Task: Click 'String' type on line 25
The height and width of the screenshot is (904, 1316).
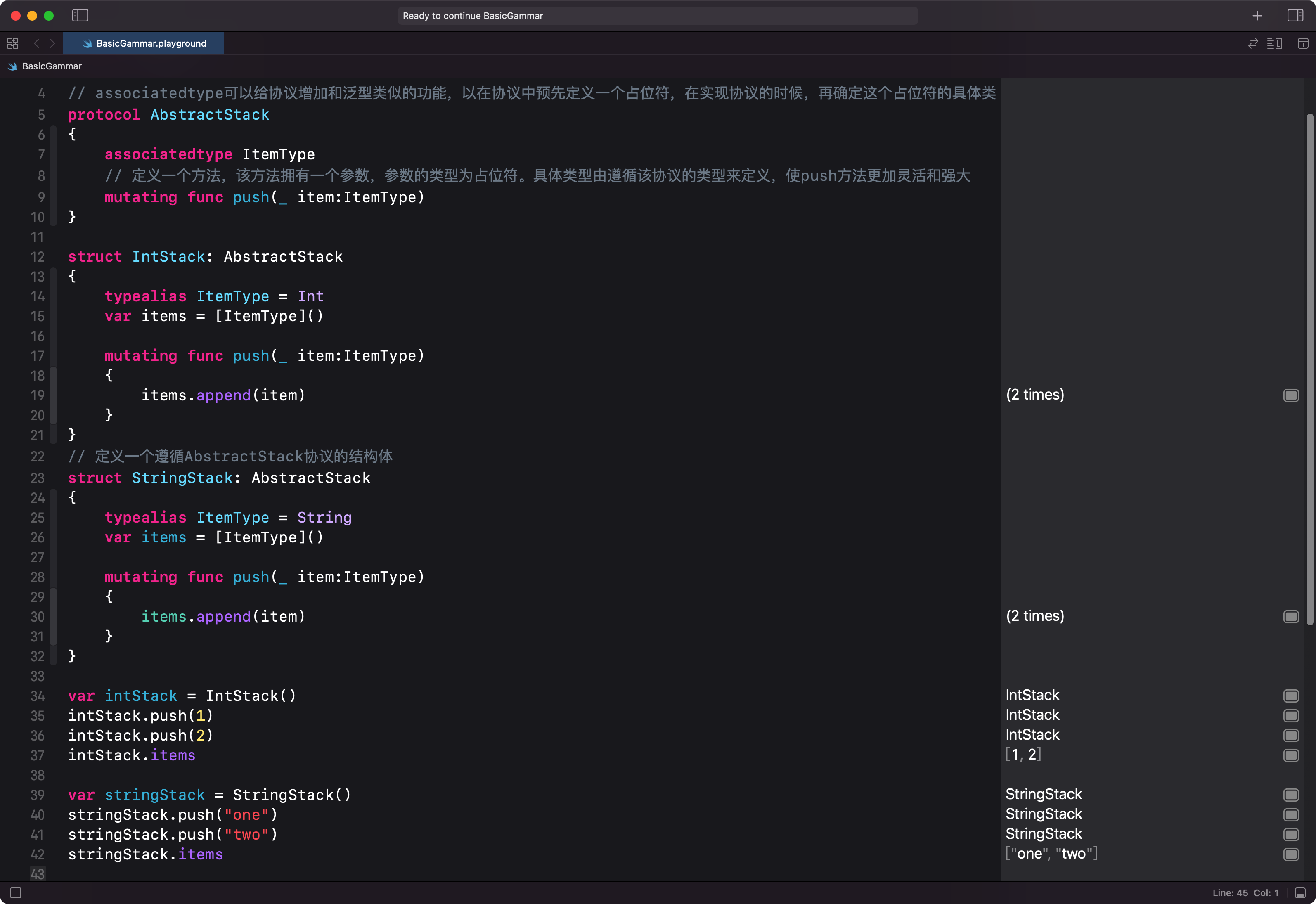Action: (324, 517)
